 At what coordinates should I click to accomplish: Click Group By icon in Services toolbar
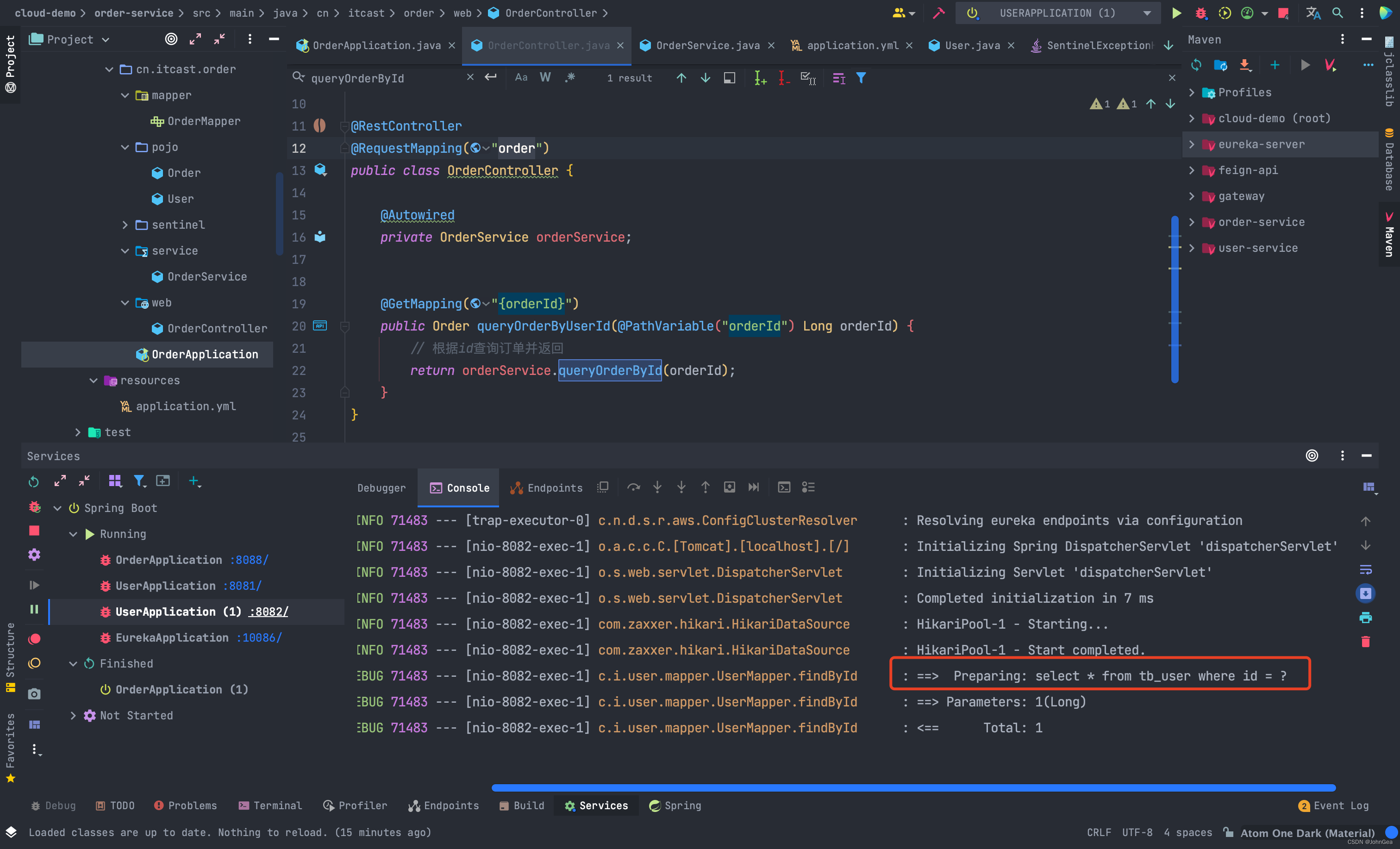[115, 481]
